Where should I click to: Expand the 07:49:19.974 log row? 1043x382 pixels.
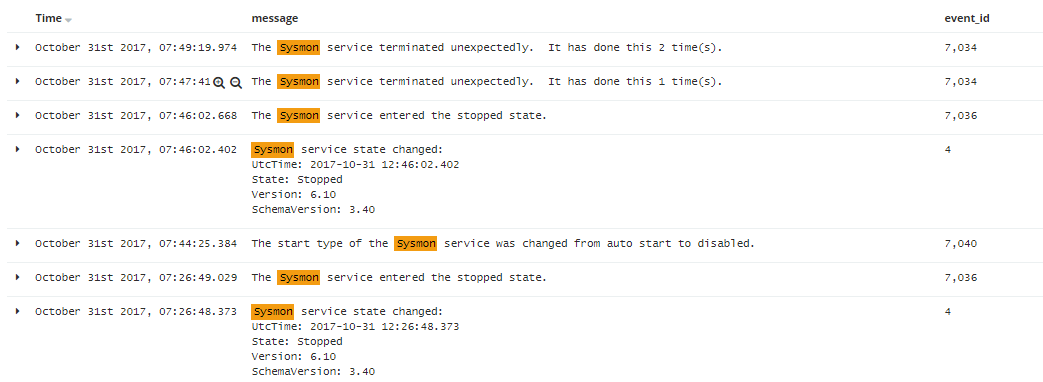point(18,47)
